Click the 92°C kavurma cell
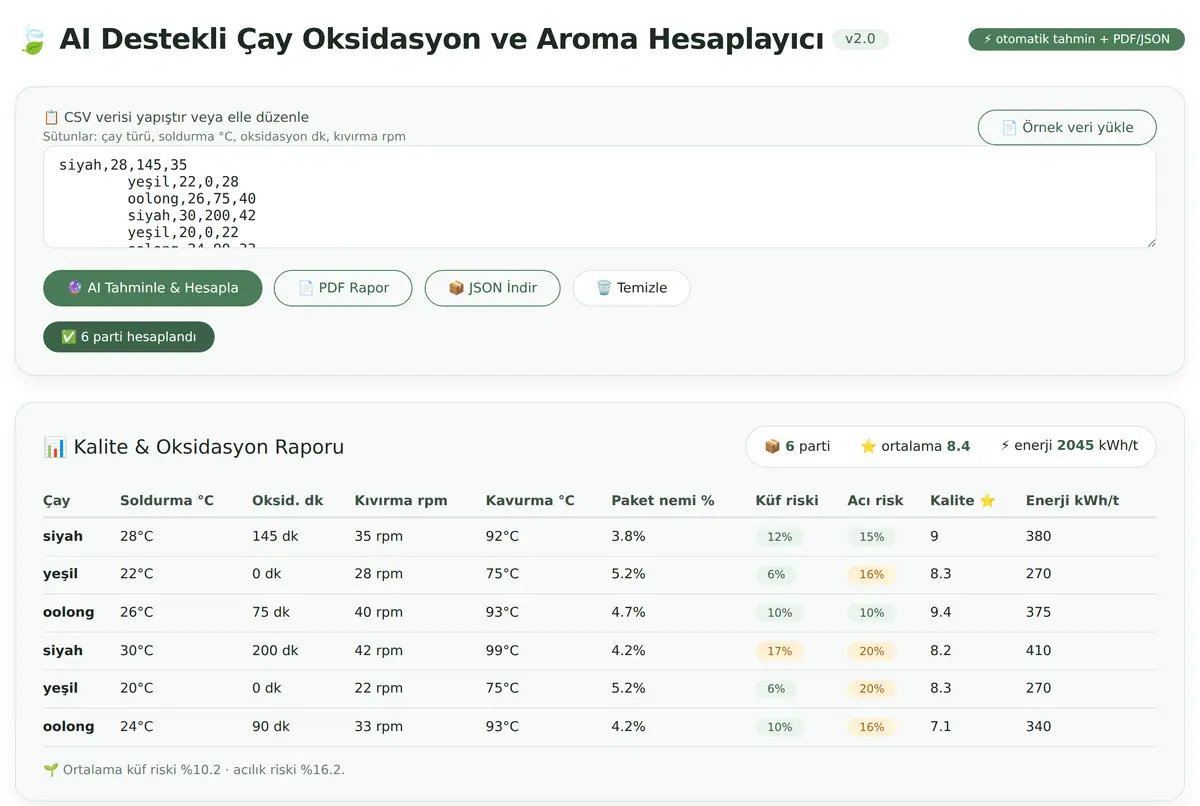This screenshot has height=806, width=1200. tap(503, 536)
